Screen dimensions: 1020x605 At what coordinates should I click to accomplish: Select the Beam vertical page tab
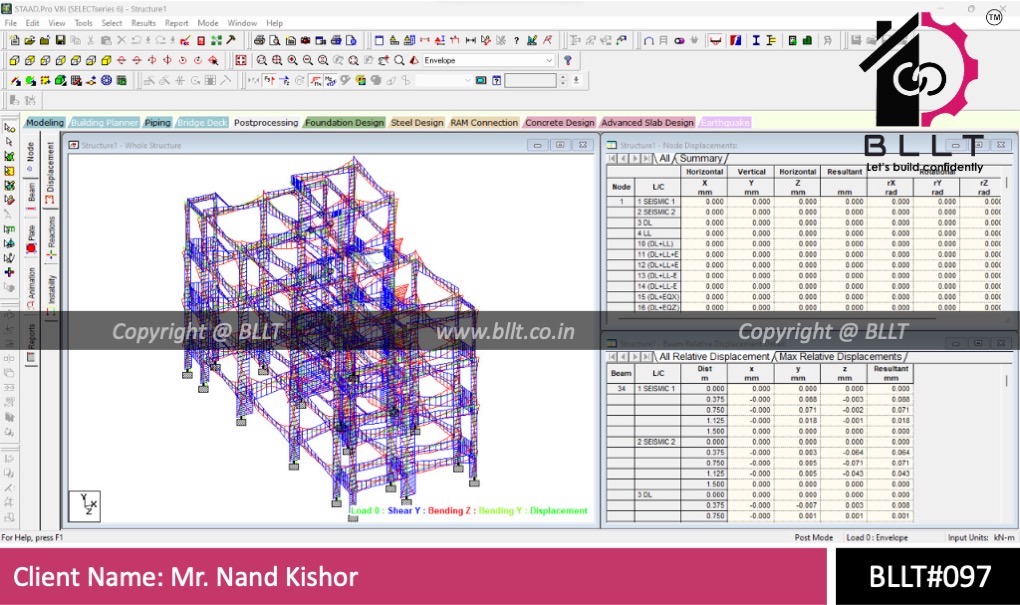pos(31,195)
